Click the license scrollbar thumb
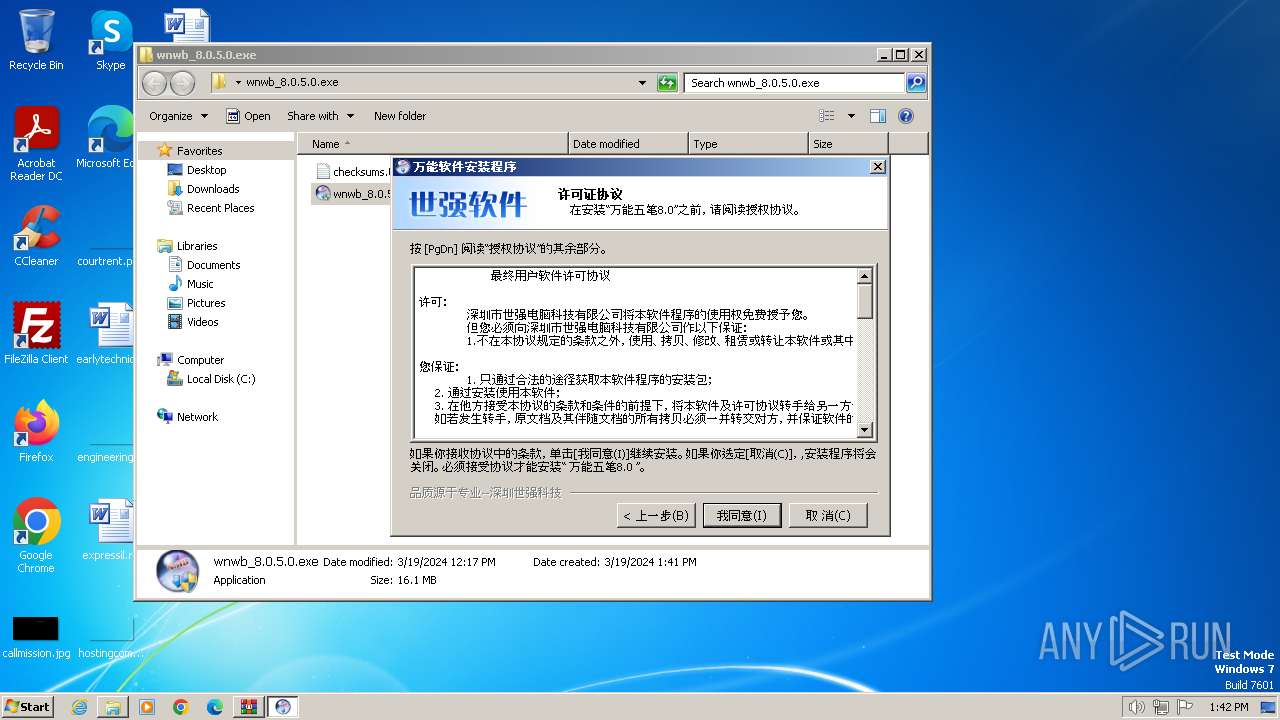This screenshot has height=720, width=1280. pos(865,301)
